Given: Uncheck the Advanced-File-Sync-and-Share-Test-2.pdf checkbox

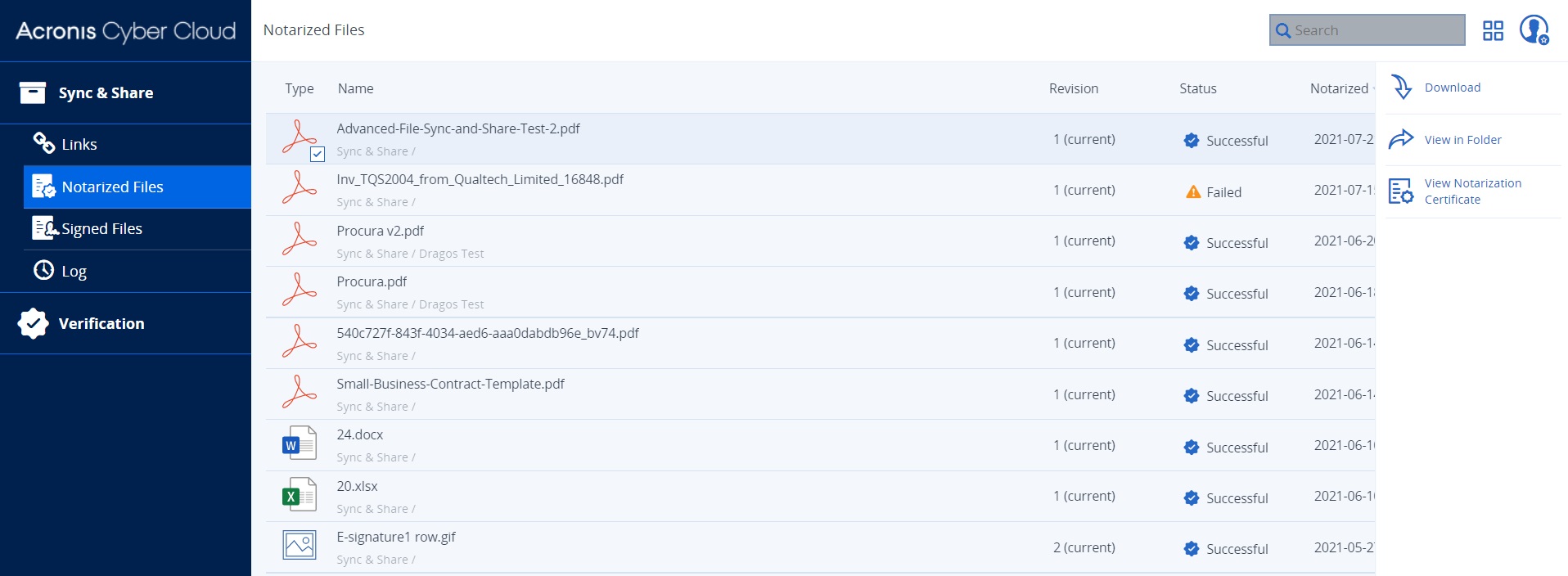Looking at the screenshot, I should pyautogui.click(x=318, y=154).
